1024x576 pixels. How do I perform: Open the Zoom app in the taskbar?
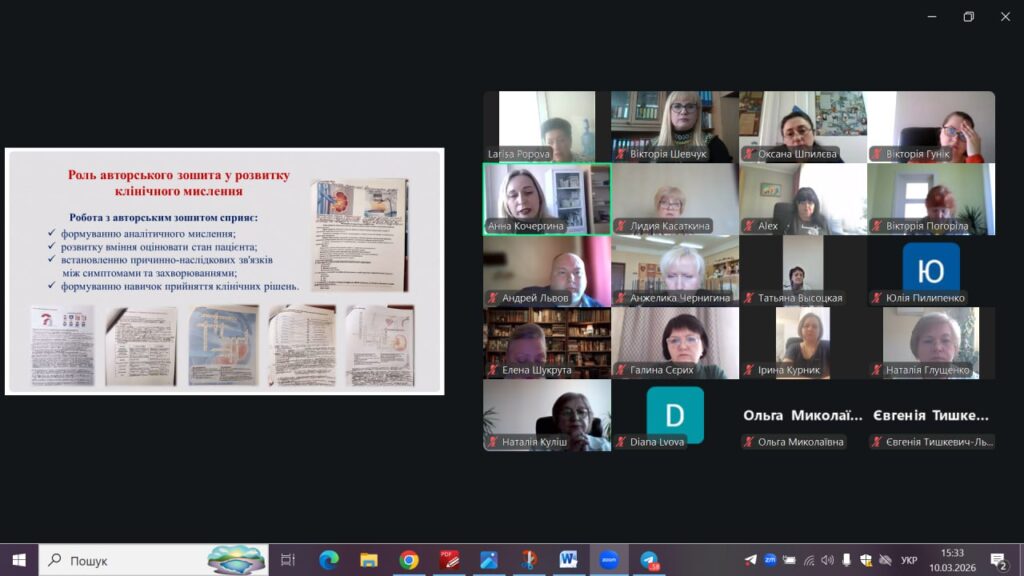pos(608,560)
